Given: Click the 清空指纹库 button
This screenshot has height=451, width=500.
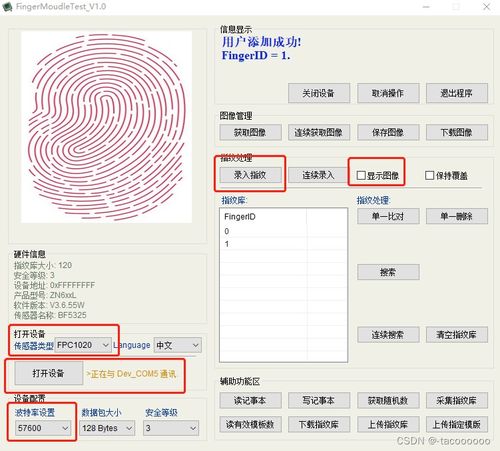Looking at the screenshot, I should [457, 335].
